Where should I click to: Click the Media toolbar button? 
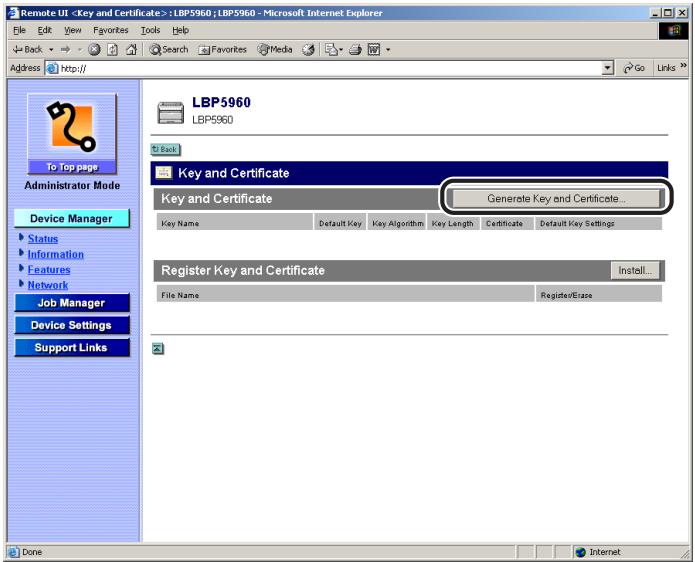tap(275, 50)
